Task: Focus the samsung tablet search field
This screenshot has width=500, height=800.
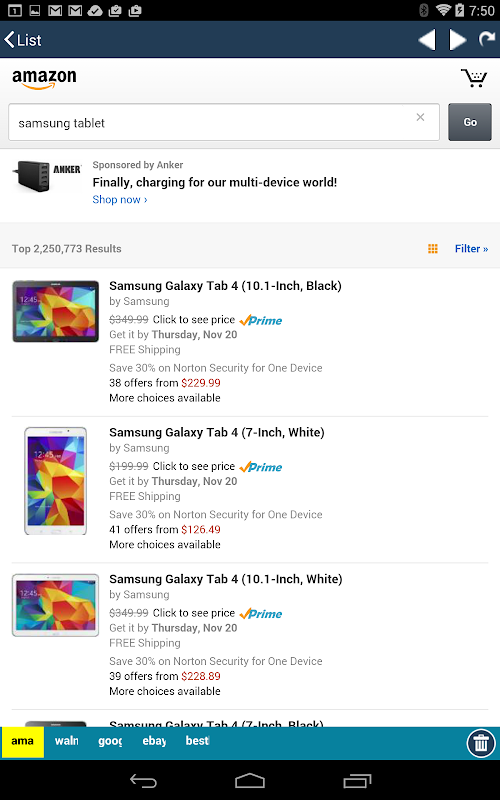Action: pyautogui.click(x=223, y=122)
